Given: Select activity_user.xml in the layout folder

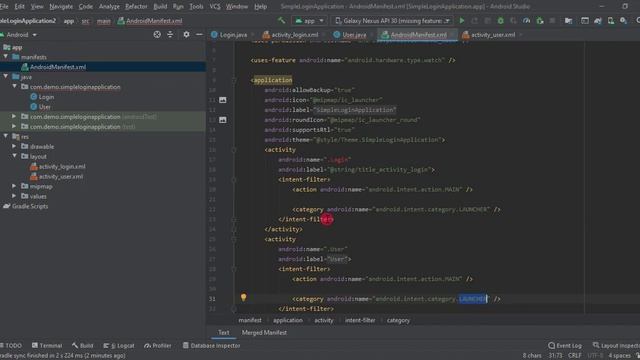Looking at the screenshot, I should 60,176.
